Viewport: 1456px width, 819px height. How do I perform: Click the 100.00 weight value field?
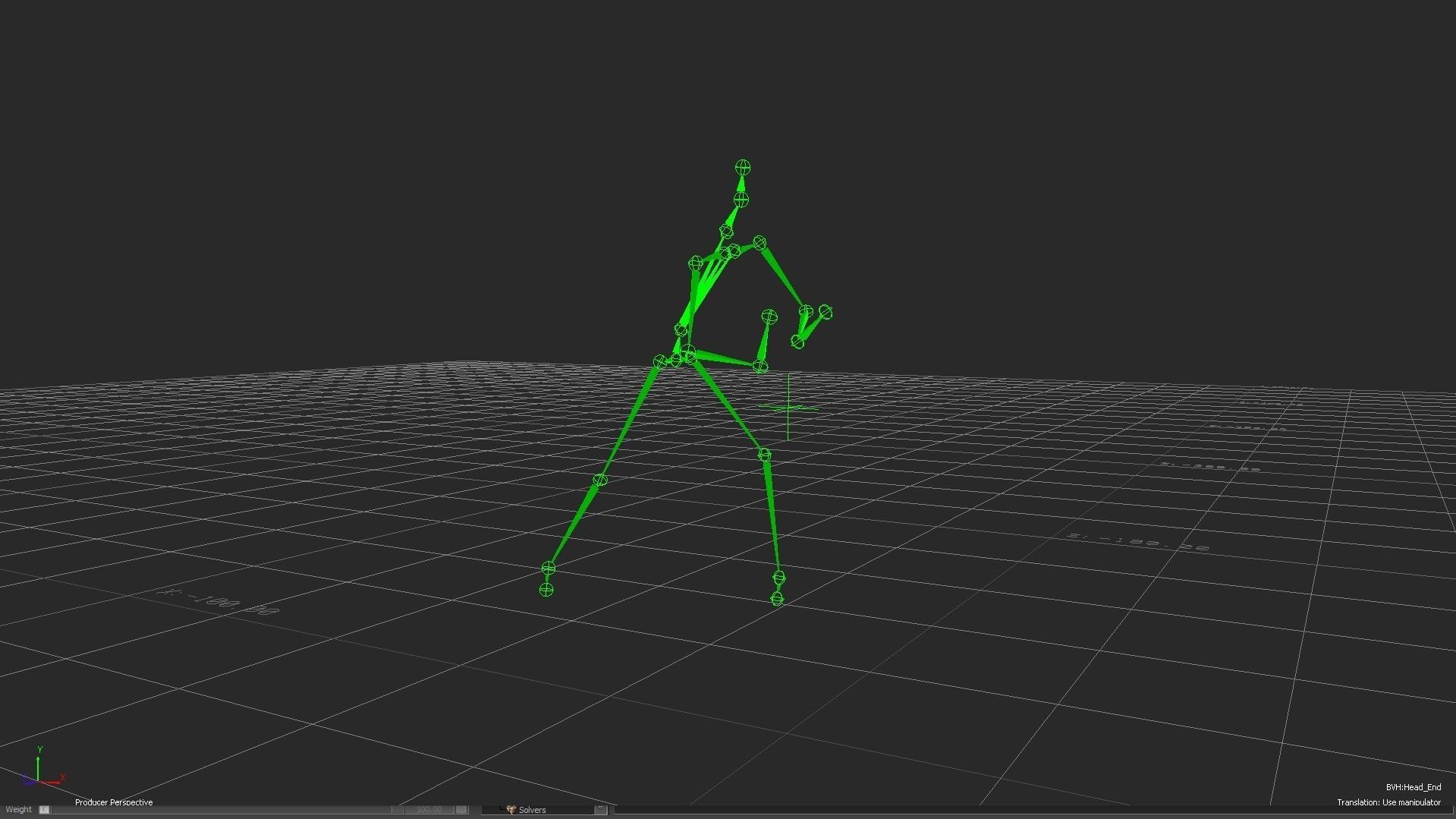[x=429, y=810]
